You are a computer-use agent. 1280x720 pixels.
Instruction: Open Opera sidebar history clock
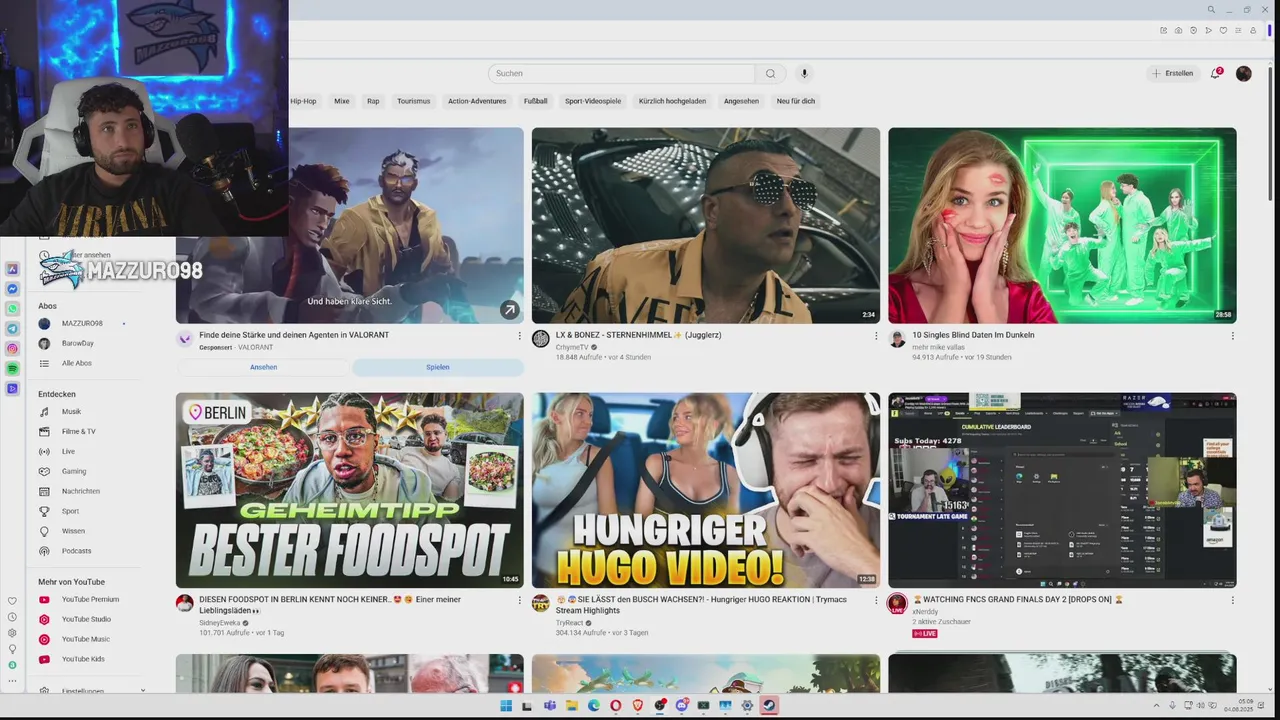tap(12, 617)
